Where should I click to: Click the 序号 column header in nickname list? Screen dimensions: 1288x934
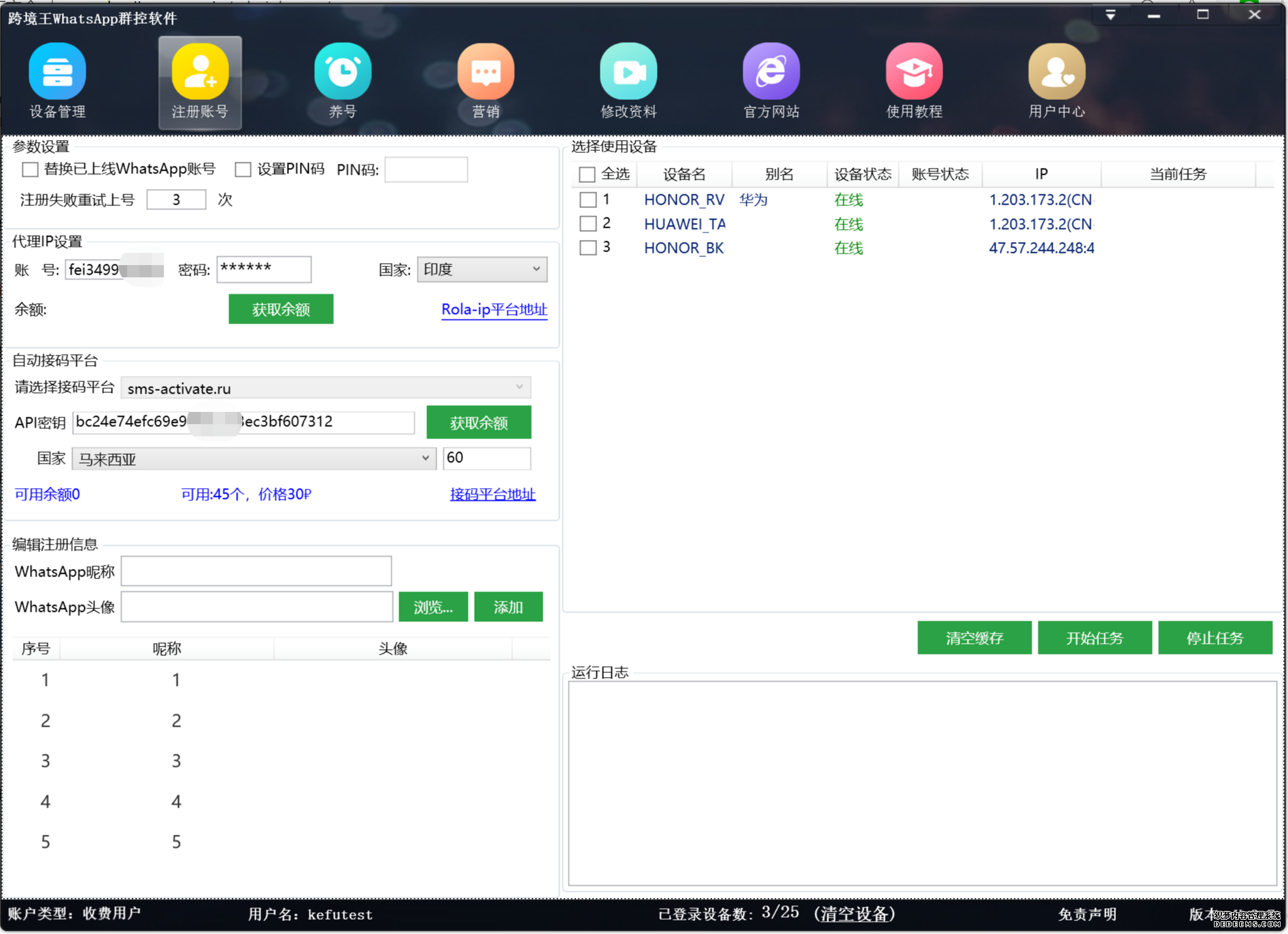(x=36, y=648)
